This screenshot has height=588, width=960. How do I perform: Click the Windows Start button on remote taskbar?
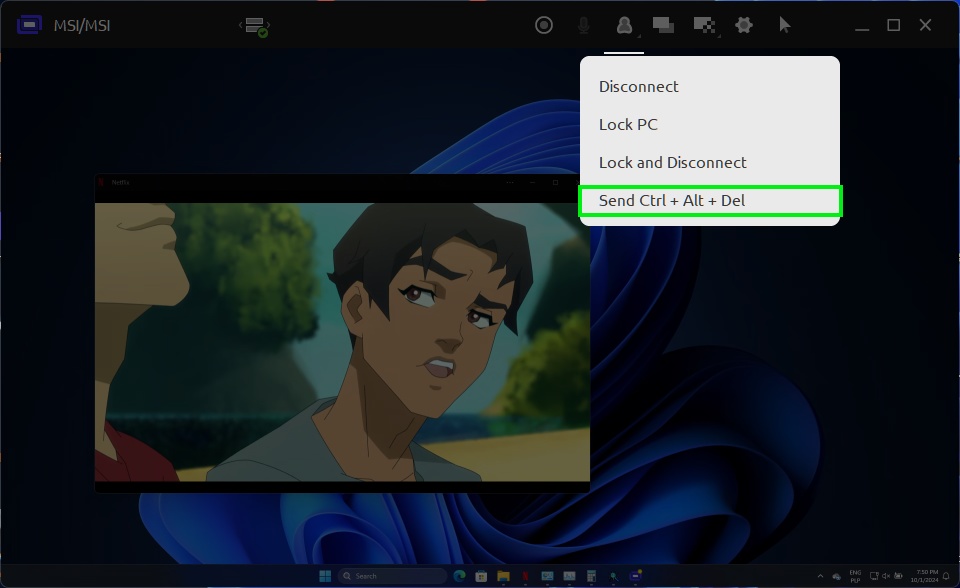325,576
